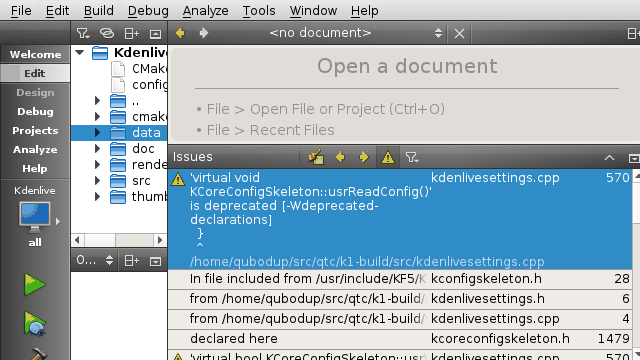The height and width of the screenshot is (360, 640).
Task: Switch to Design mode
Action: pos(35,93)
